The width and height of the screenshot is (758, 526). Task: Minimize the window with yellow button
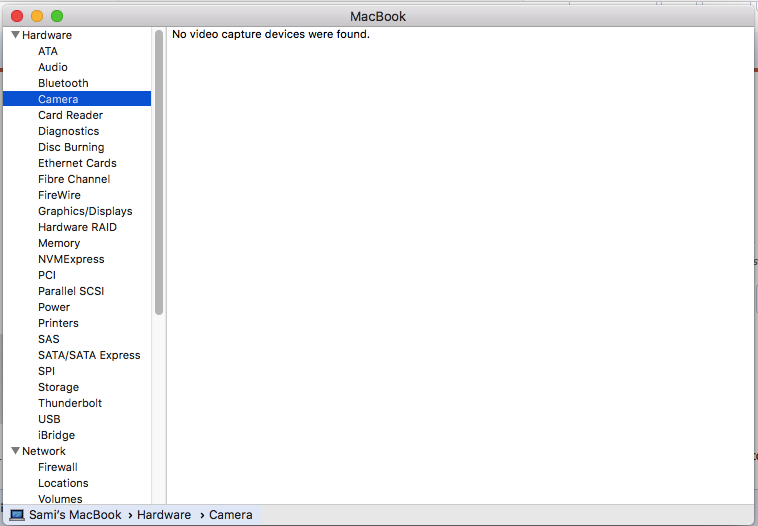37,16
